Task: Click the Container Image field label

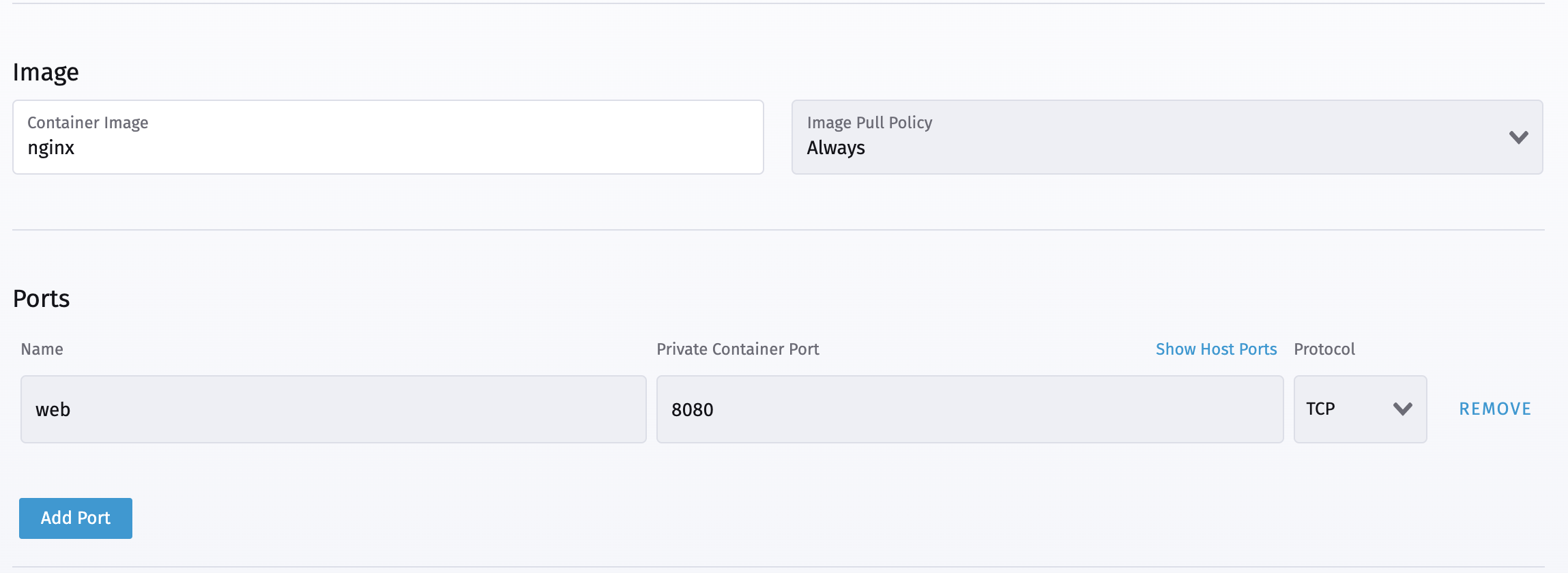Action: coord(88,123)
